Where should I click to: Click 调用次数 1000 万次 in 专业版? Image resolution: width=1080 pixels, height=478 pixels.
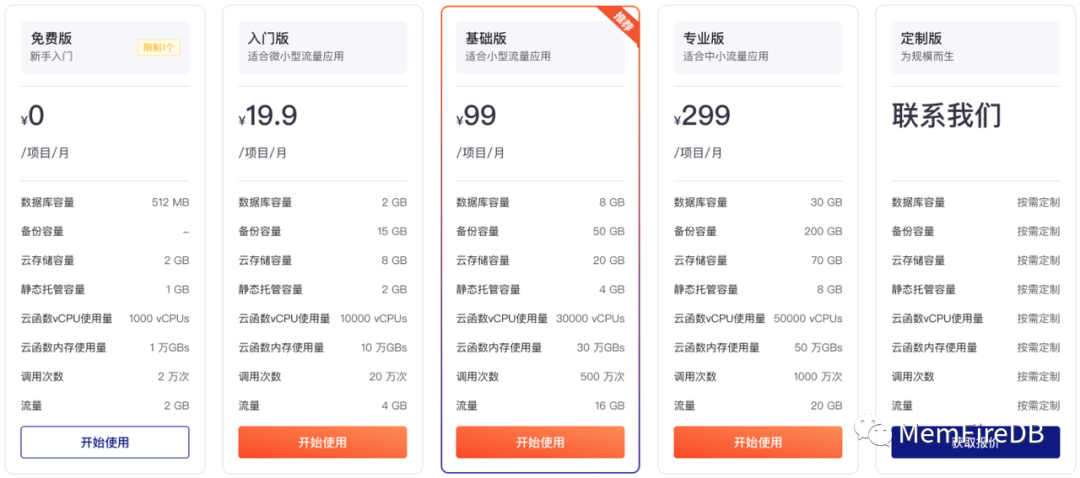pos(758,377)
